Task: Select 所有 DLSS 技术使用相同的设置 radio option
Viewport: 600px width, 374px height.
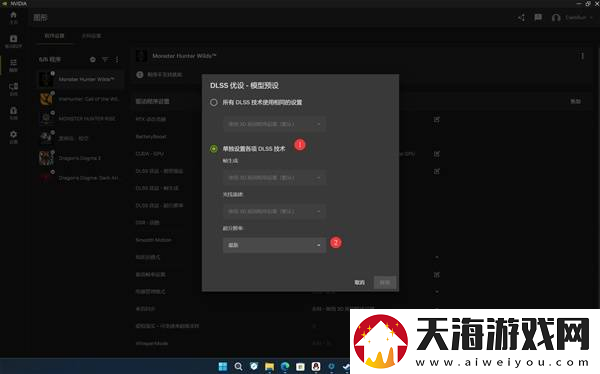Action: (214, 103)
